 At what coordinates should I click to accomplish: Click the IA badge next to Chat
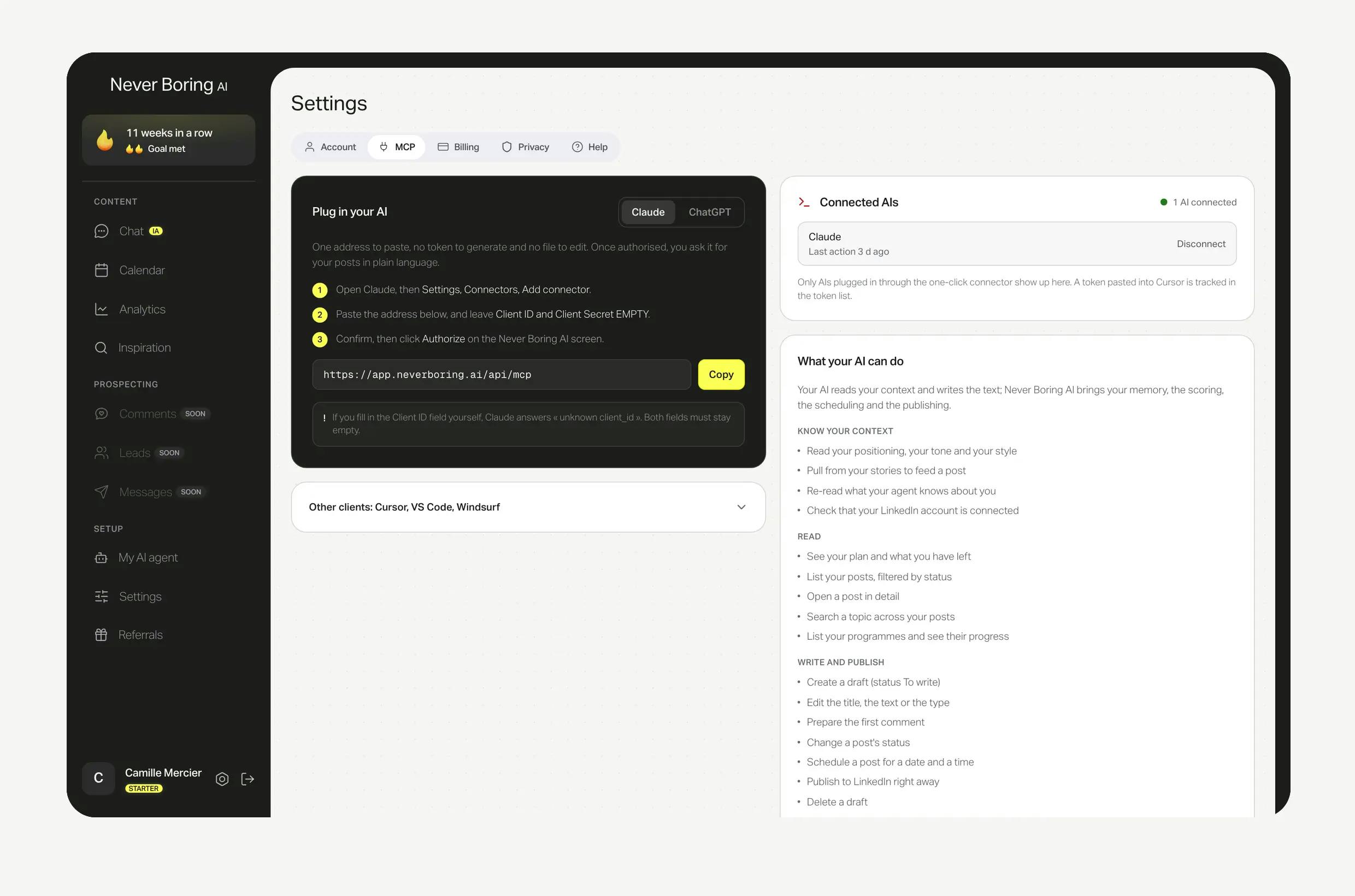[x=156, y=231]
